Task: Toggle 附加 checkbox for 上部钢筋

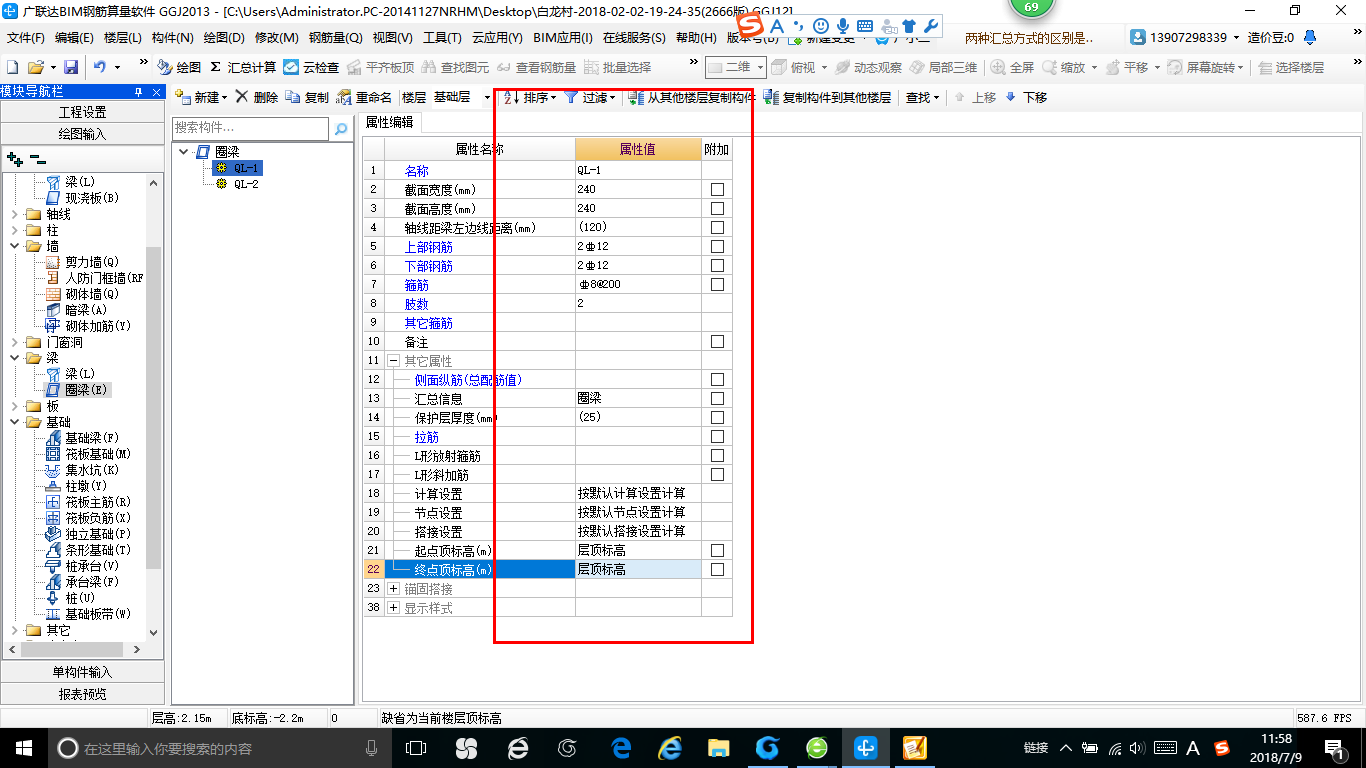Action: (x=717, y=247)
